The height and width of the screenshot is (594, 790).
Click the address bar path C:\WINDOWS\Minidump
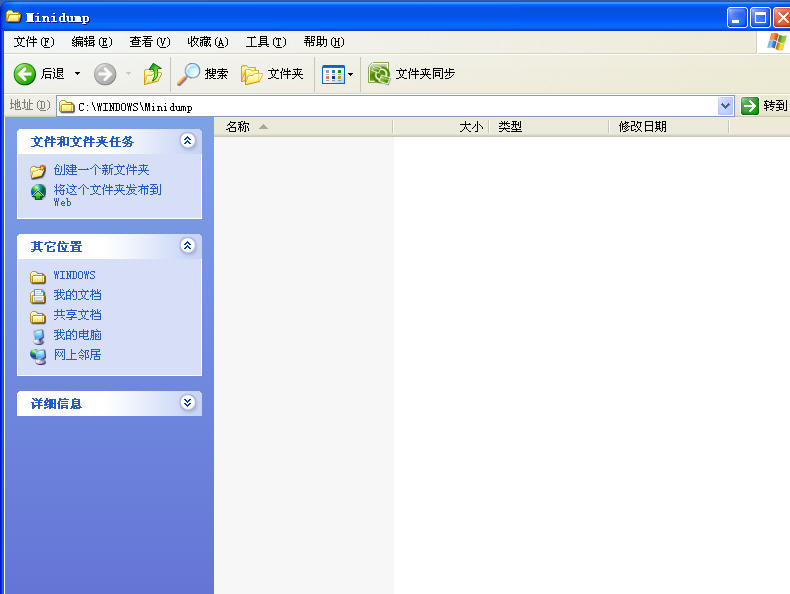[135, 107]
